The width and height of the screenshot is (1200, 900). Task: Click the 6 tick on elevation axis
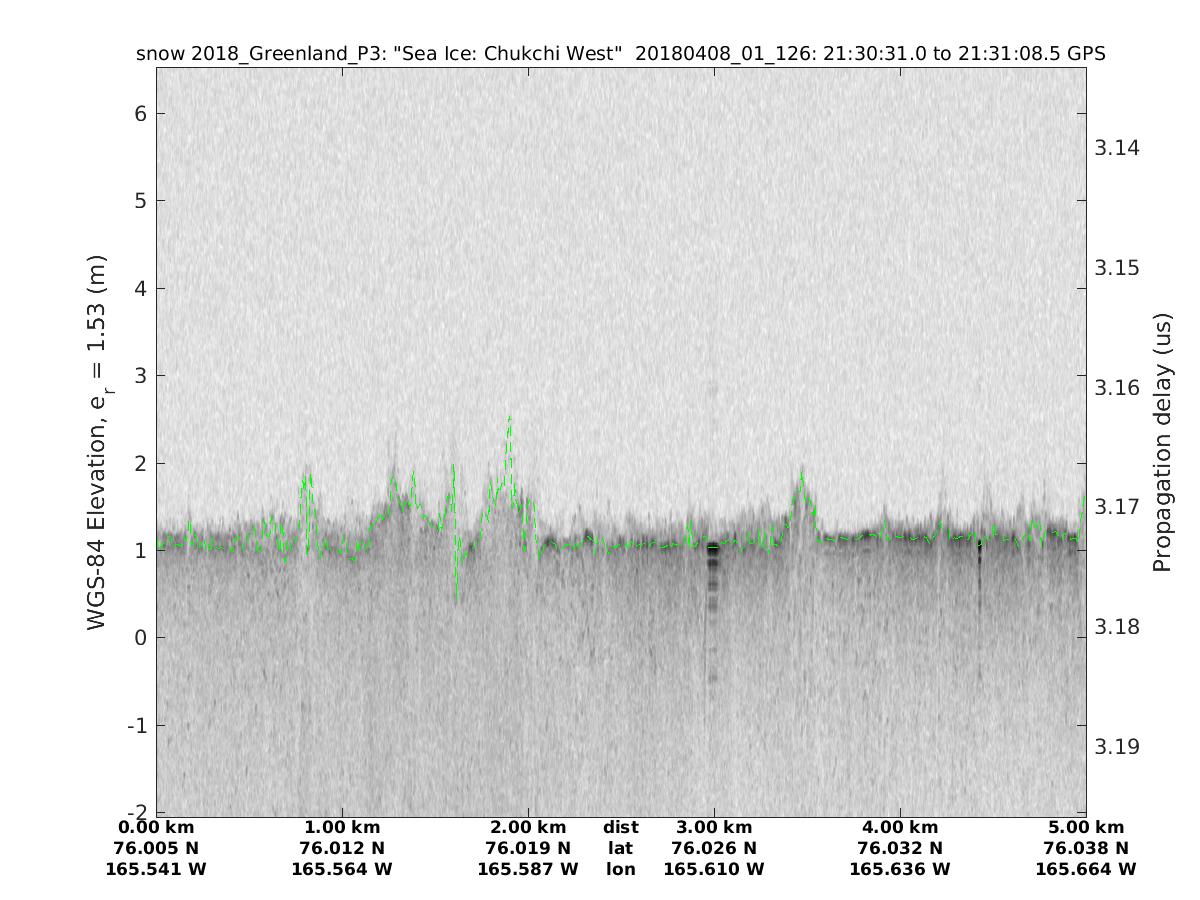141,114
